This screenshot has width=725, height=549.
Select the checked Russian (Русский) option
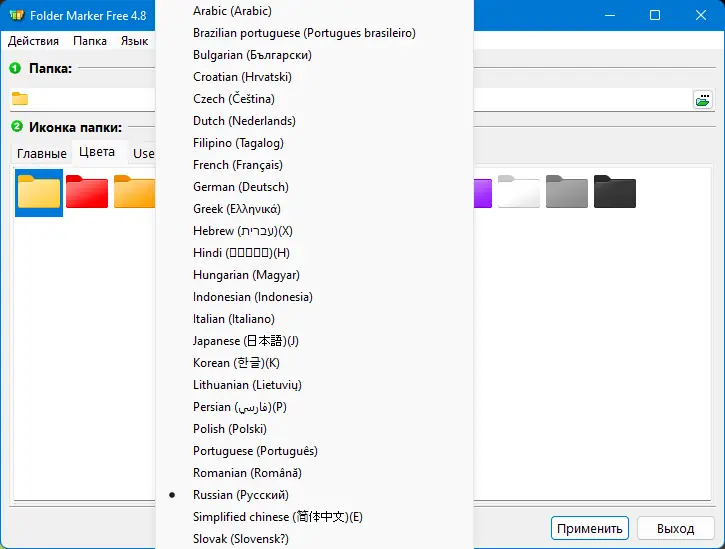[x=314, y=494]
